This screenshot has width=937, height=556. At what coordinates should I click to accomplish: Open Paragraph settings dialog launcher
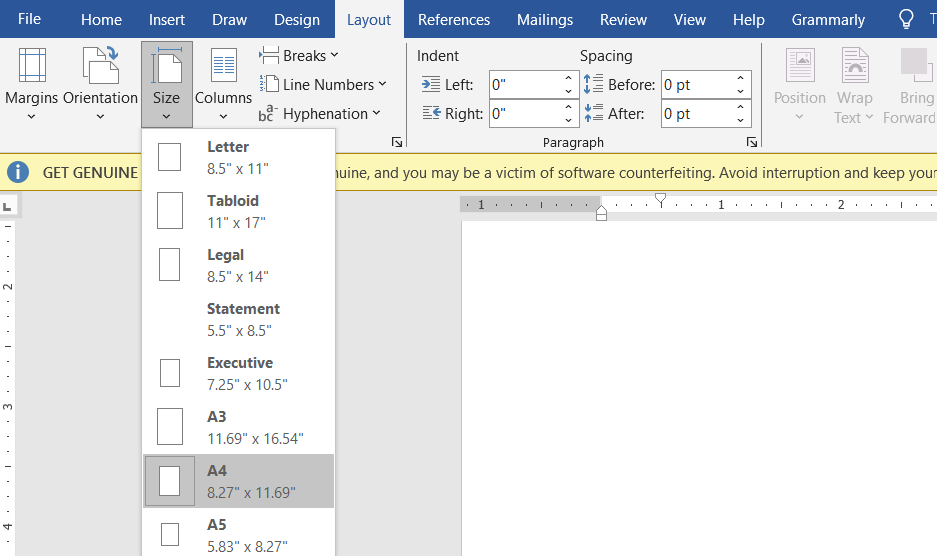pyautogui.click(x=752, y=143)
